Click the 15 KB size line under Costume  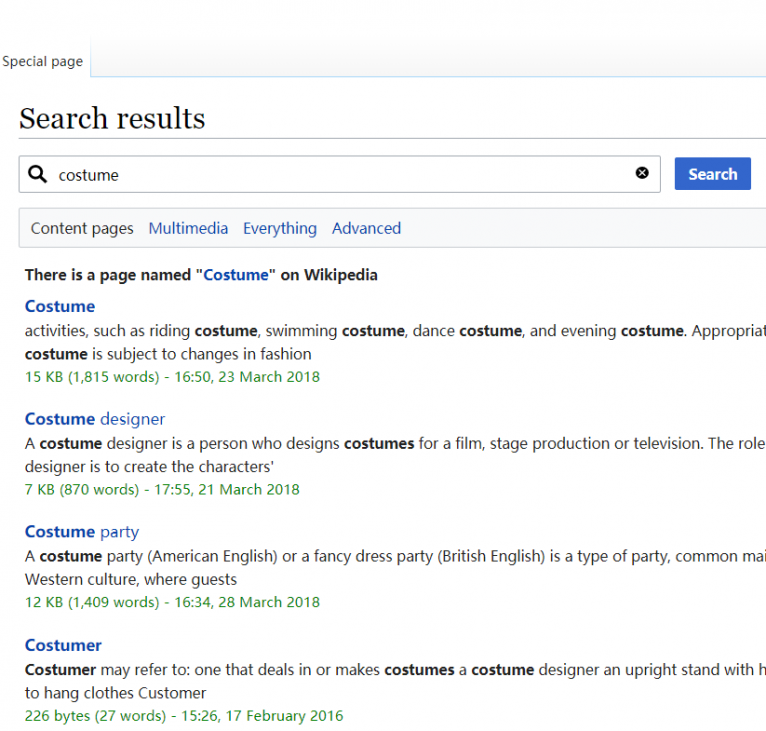pos(172,377)
